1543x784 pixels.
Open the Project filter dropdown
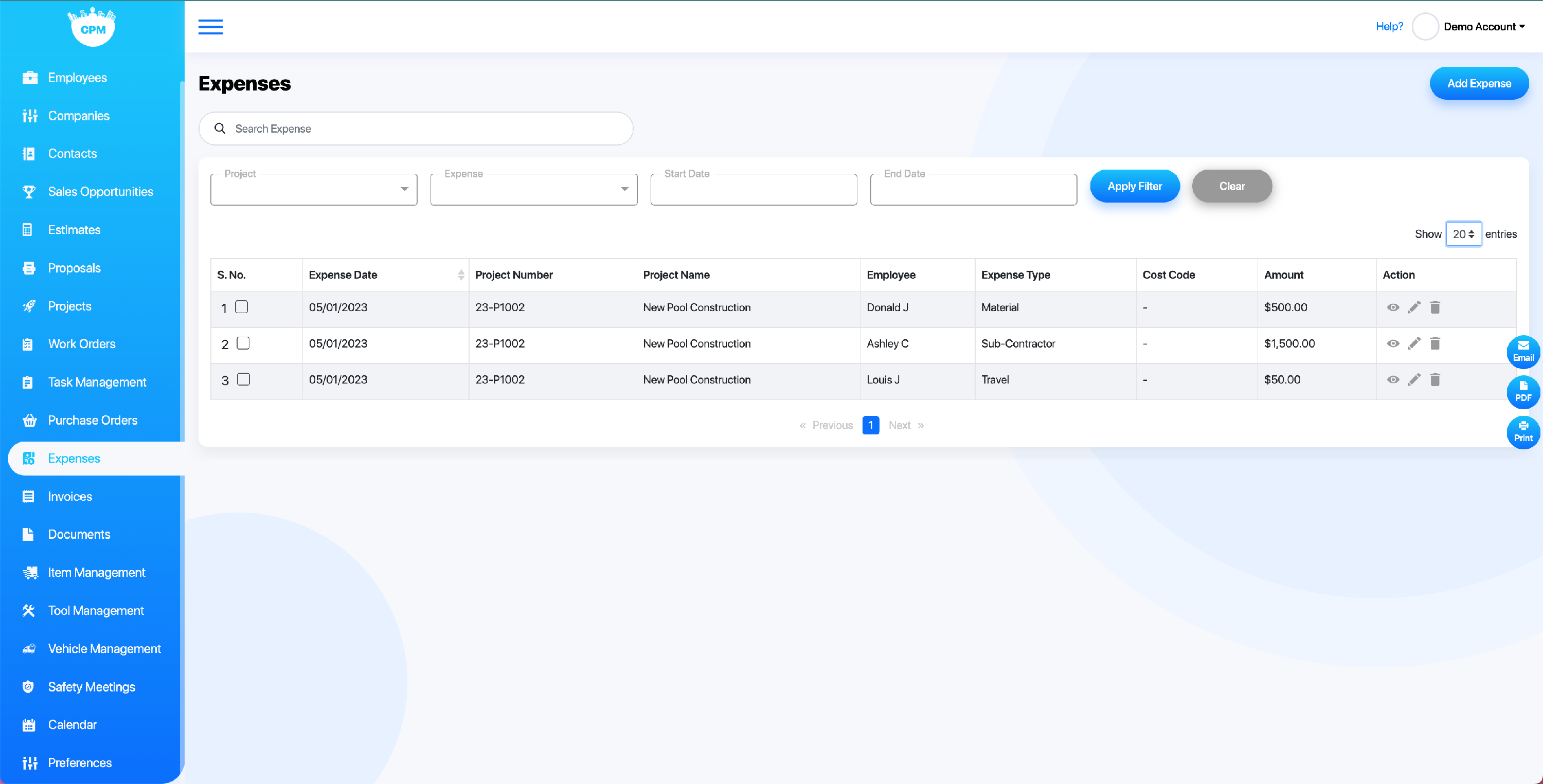pos(314,189)
